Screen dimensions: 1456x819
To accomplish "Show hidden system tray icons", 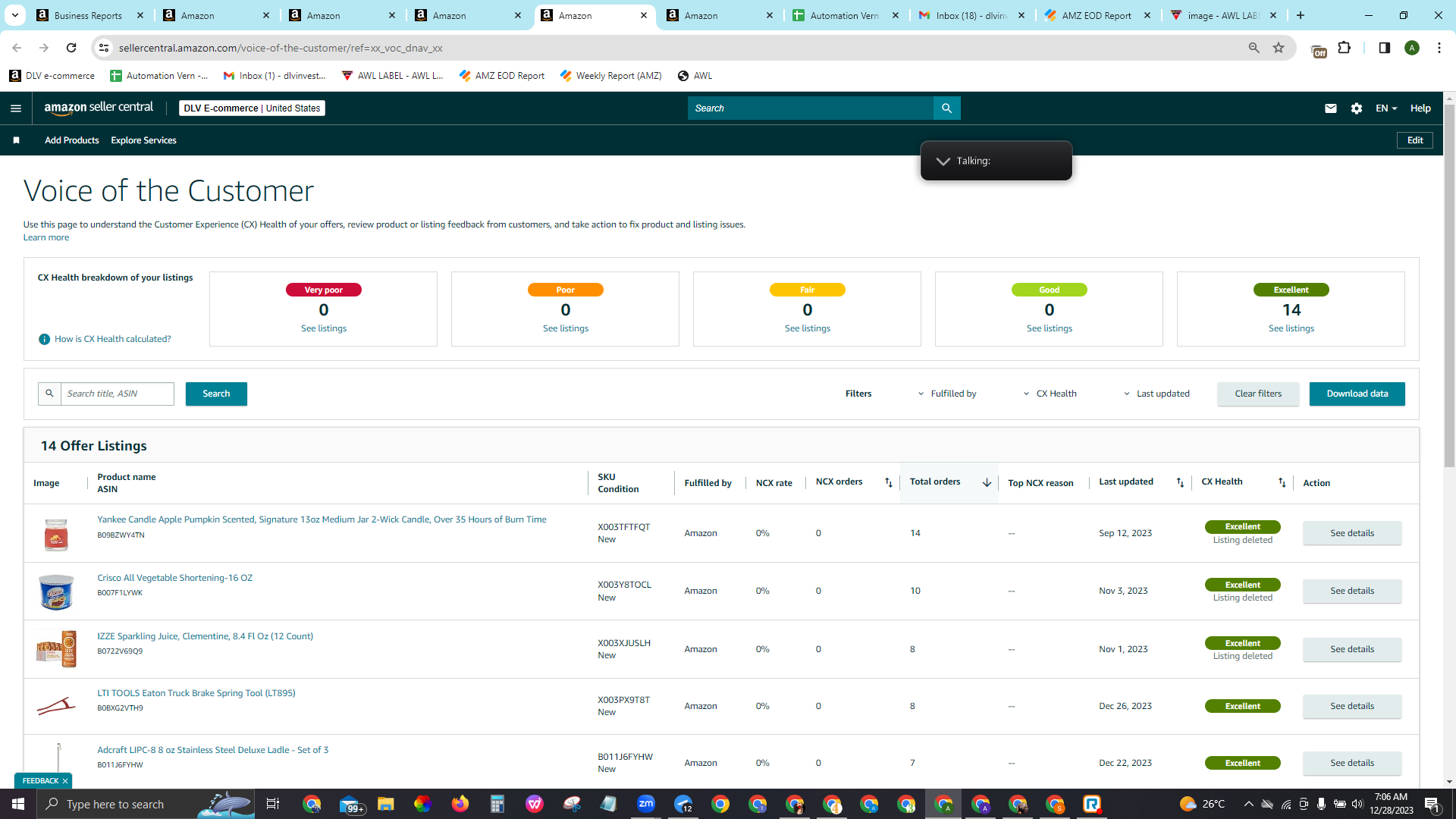I will (1248, 804).
